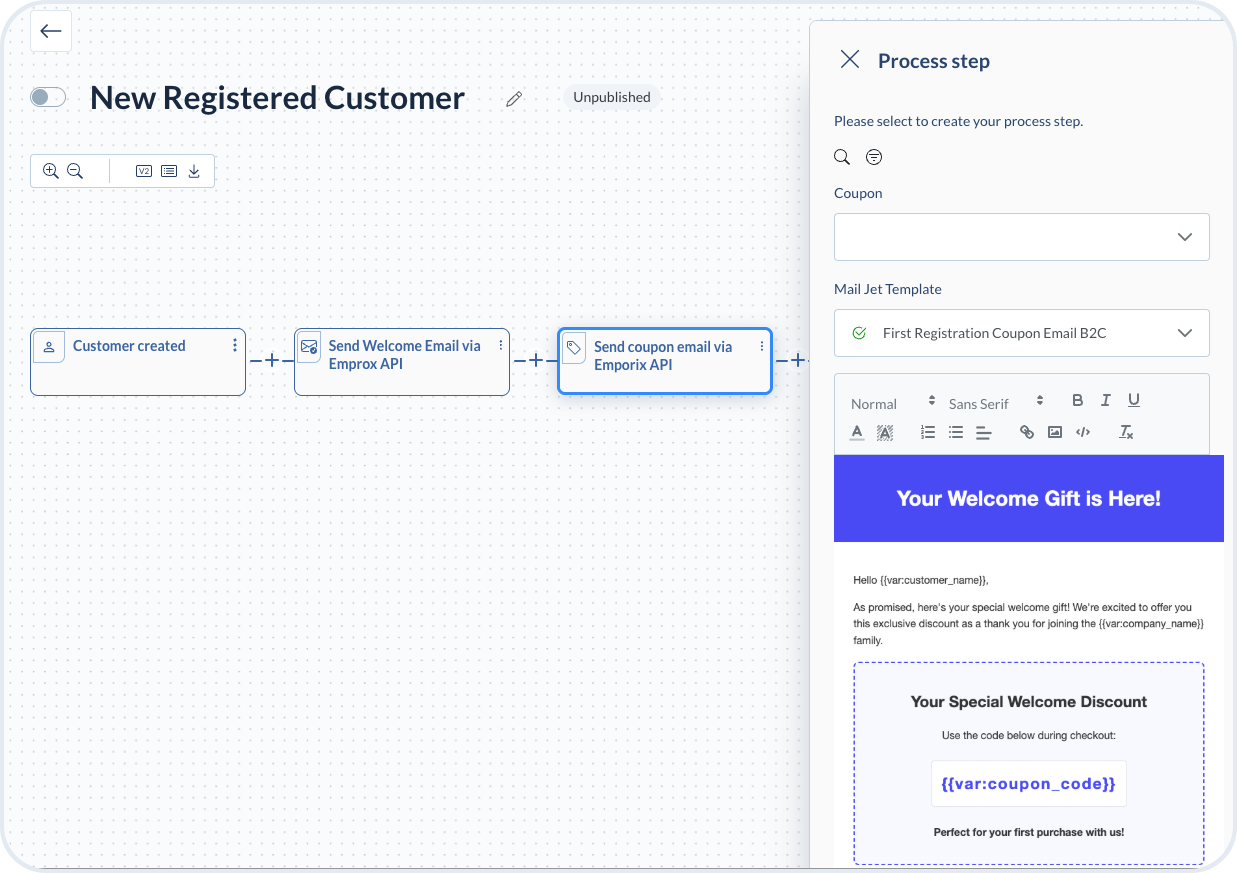Toggle the process published switch on
Screen dimensions: 1237x873
tap(48, 97)
